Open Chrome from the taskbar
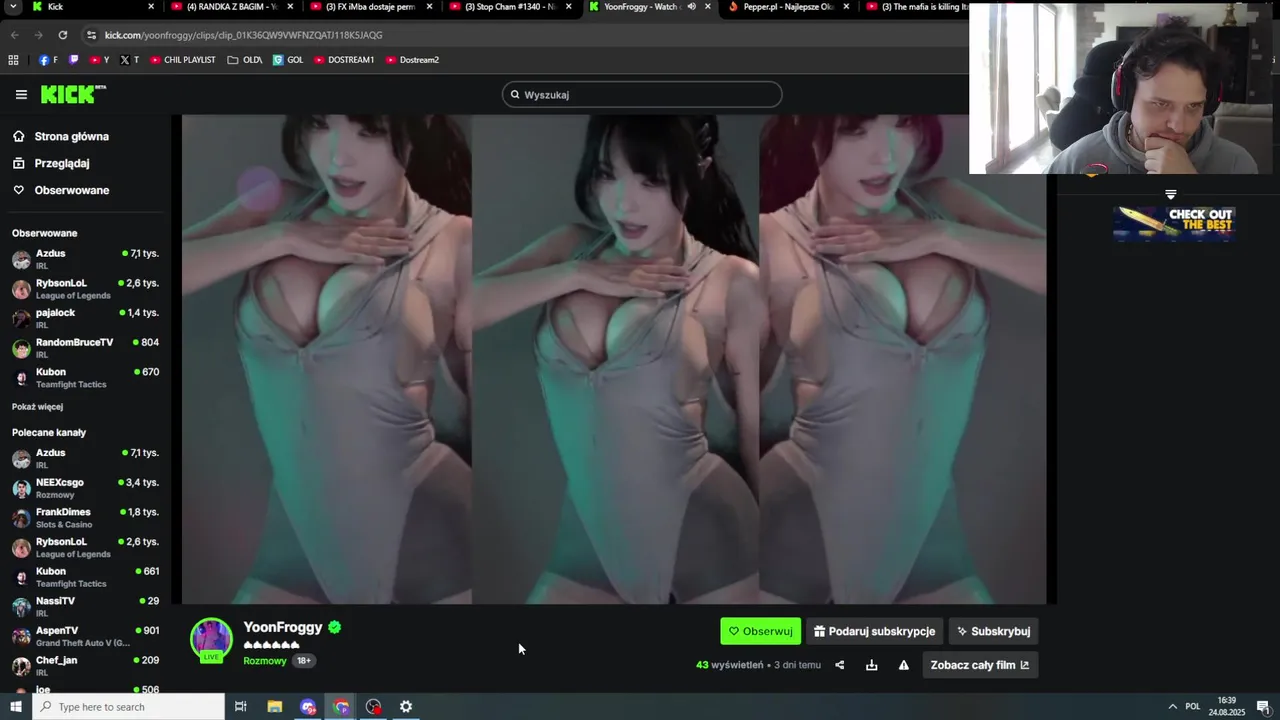 (x=341, y=707)
